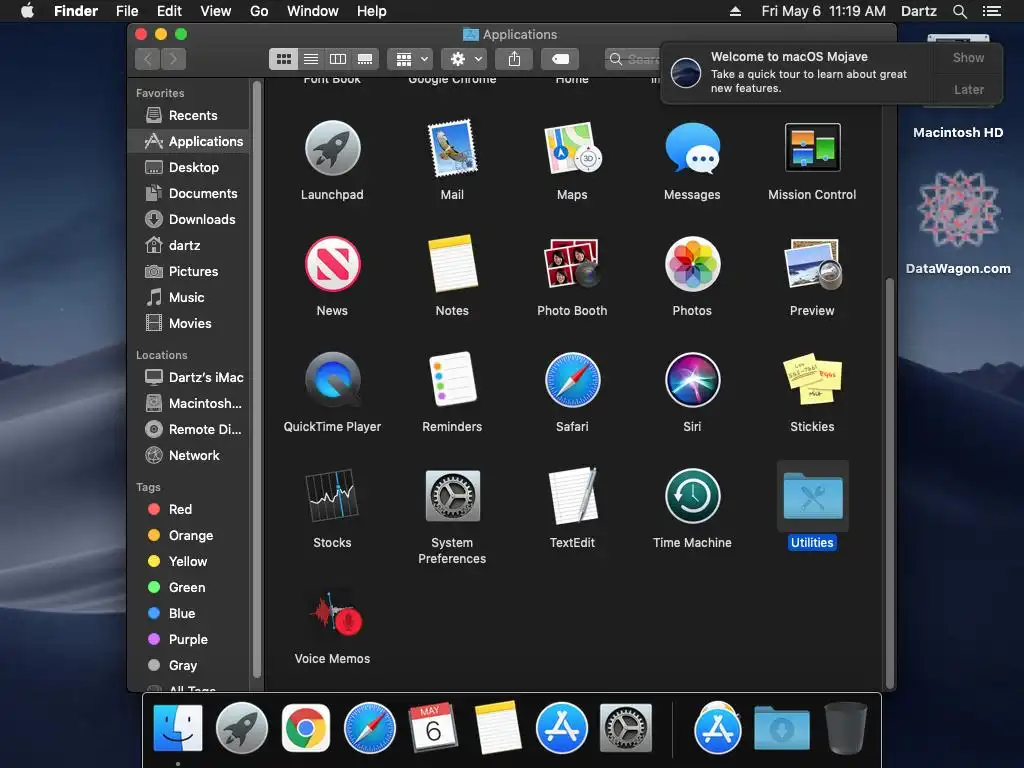
Task: Switch to gallery view
Action: (365, 59)
